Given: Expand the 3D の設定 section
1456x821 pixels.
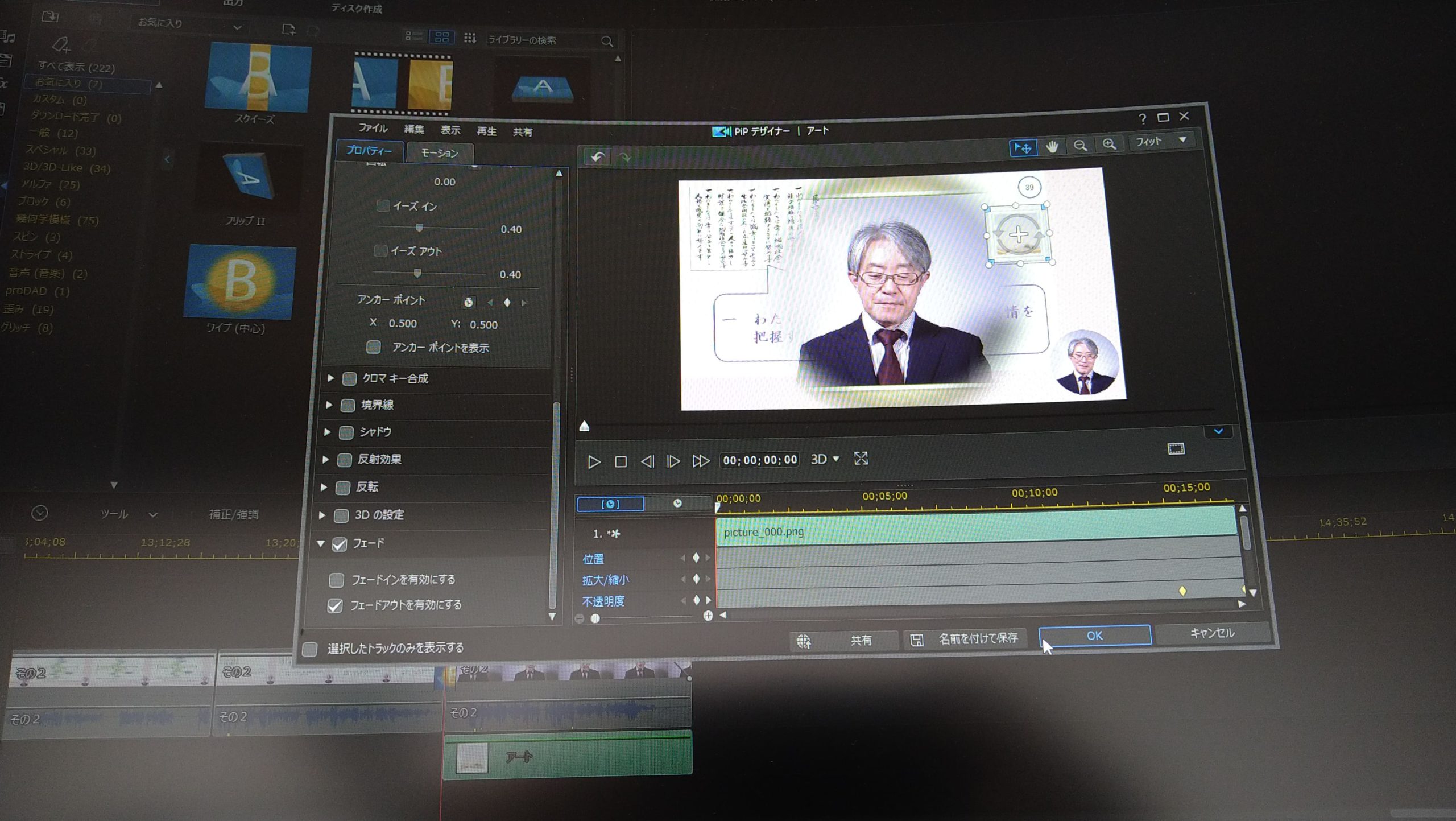Looking at the screenshot, I should (322, 515).
